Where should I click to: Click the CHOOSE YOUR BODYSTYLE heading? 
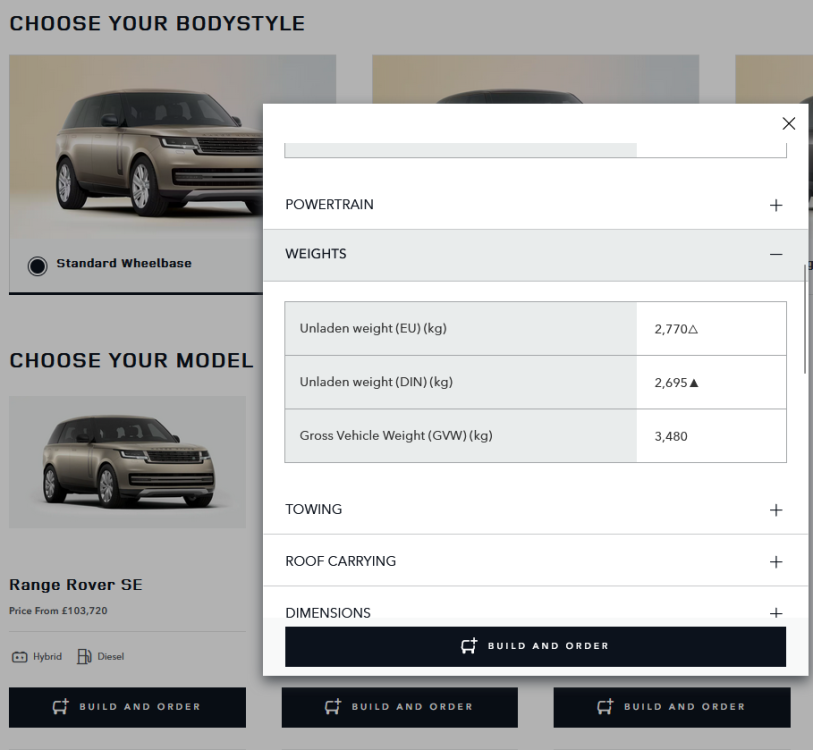tap(157, 24)
